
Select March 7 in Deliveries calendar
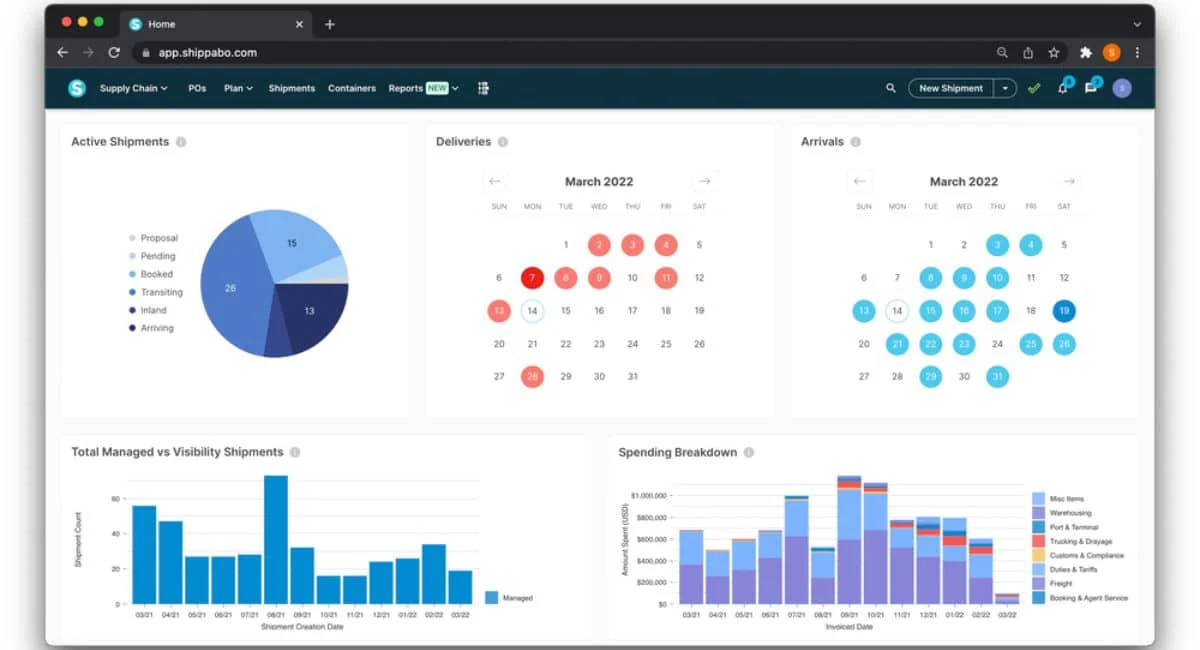point(533,278)
